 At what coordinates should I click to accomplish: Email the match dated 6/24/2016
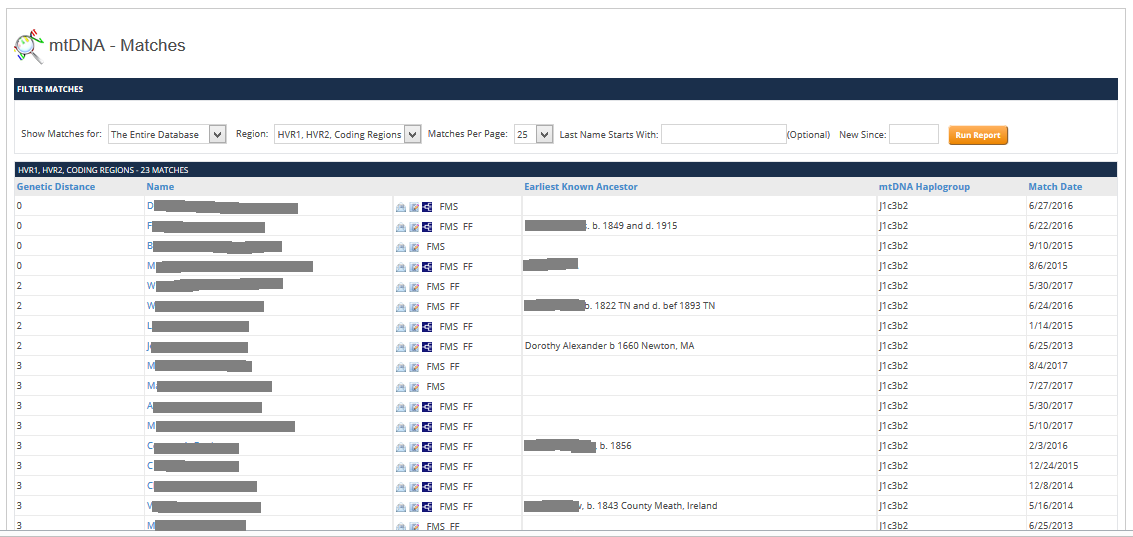(x=401, y=307)
